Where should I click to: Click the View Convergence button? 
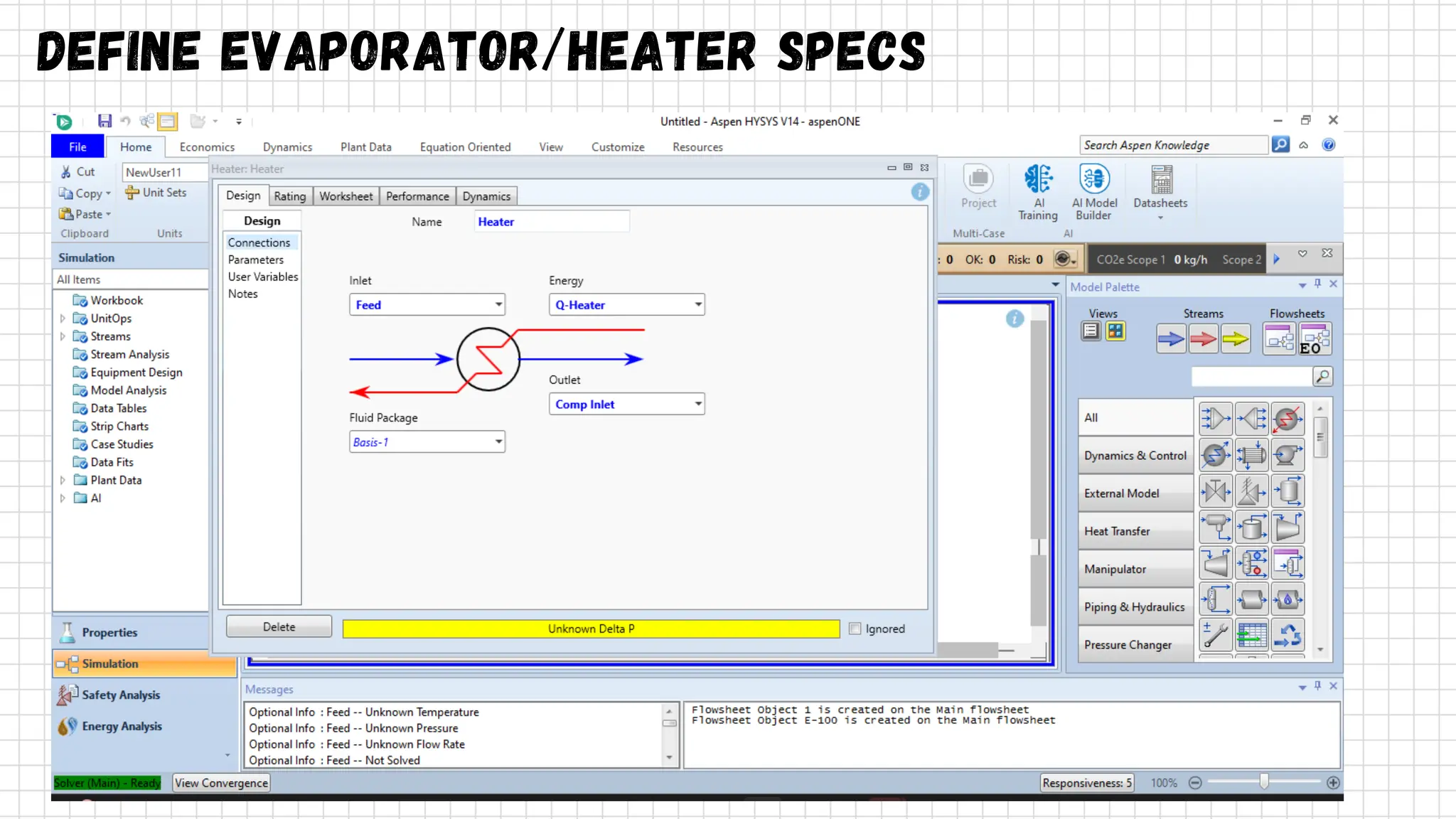tap(221, 783)
